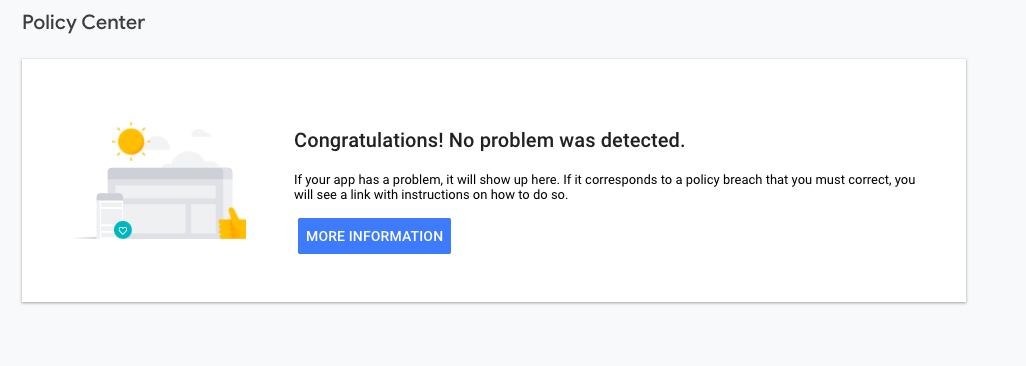Screen dimensions: 1026x366
Task: Click the word "Center" in page title
Action: tap(113, 22)
